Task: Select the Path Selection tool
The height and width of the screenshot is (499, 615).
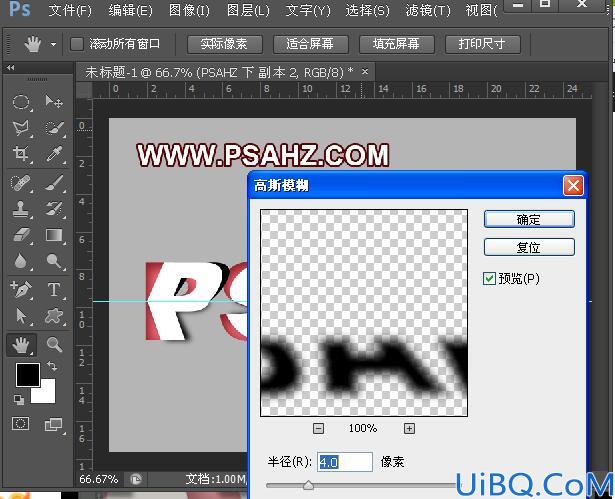Action: click(21, 316)
